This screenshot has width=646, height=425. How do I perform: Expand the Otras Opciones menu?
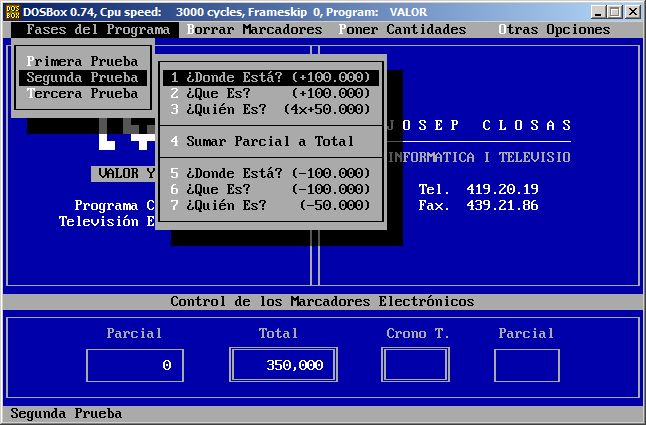(554, 29)
